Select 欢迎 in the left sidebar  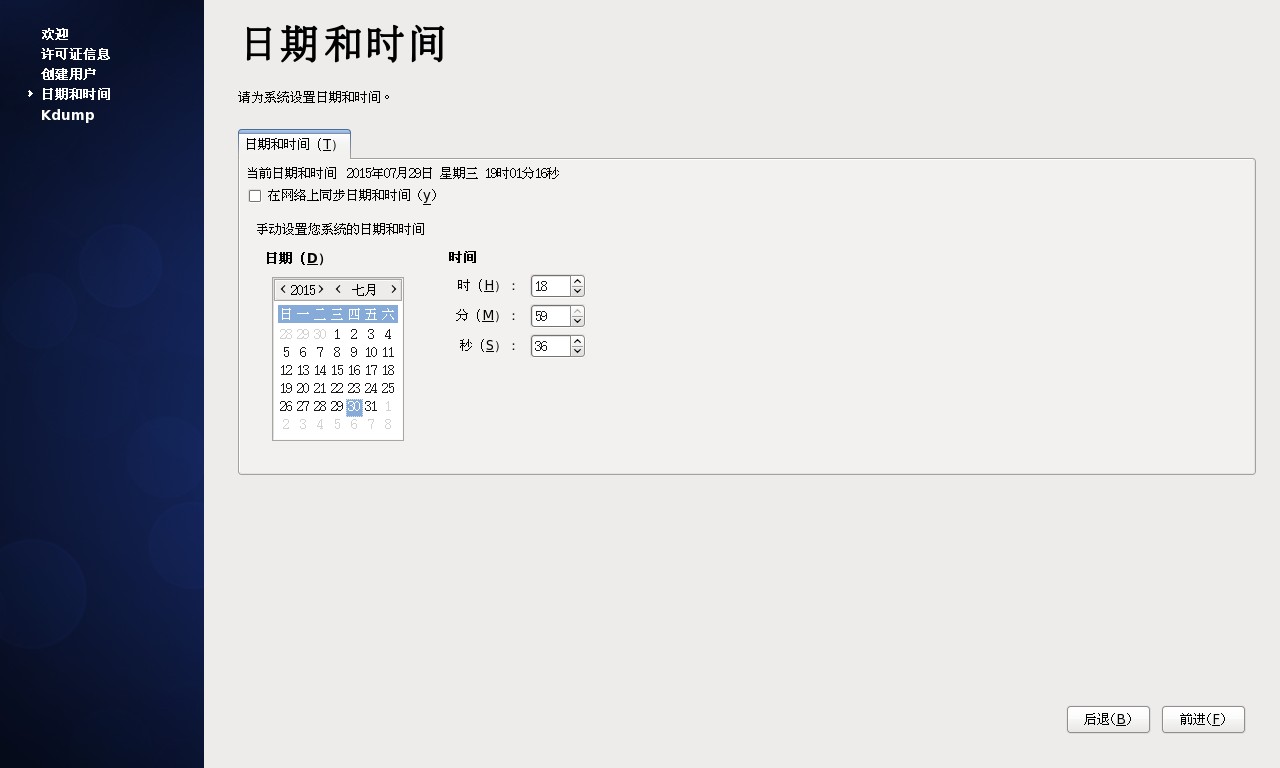coord(55,34)
